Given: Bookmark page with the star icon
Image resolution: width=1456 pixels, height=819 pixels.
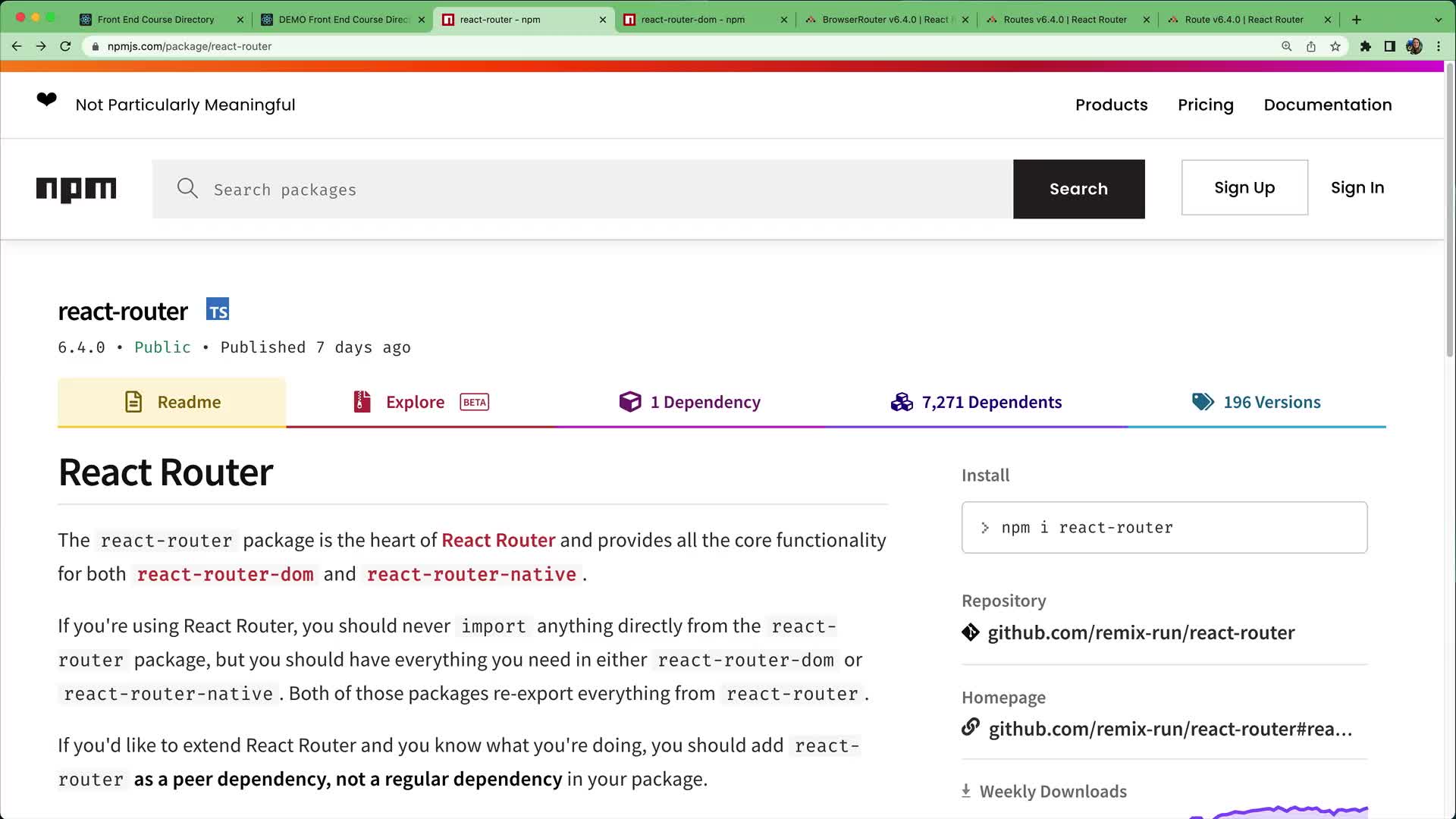Looking at the screenshot, I should coord(1335,46).
